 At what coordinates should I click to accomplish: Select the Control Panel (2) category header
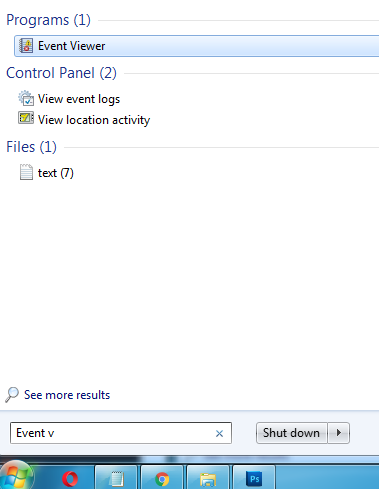[x=61, y=73]
